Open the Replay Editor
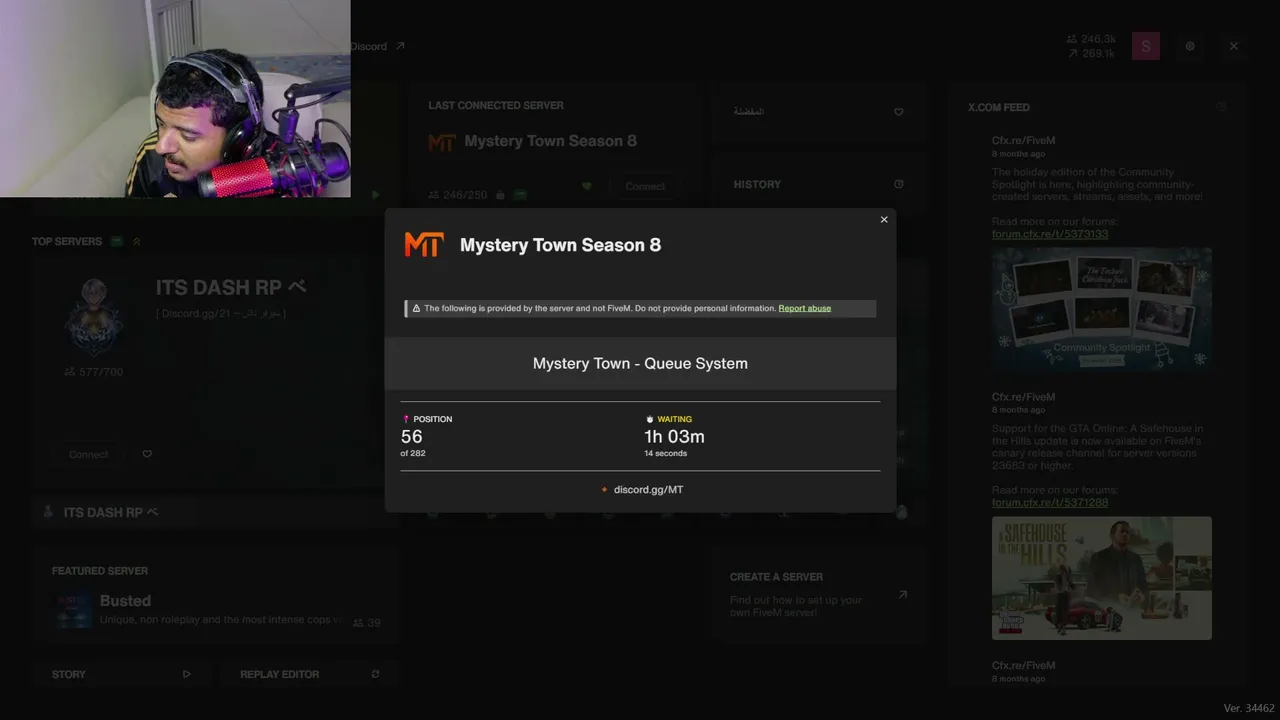This screenshot has width=1280, height=720. [x=280, y=674]
